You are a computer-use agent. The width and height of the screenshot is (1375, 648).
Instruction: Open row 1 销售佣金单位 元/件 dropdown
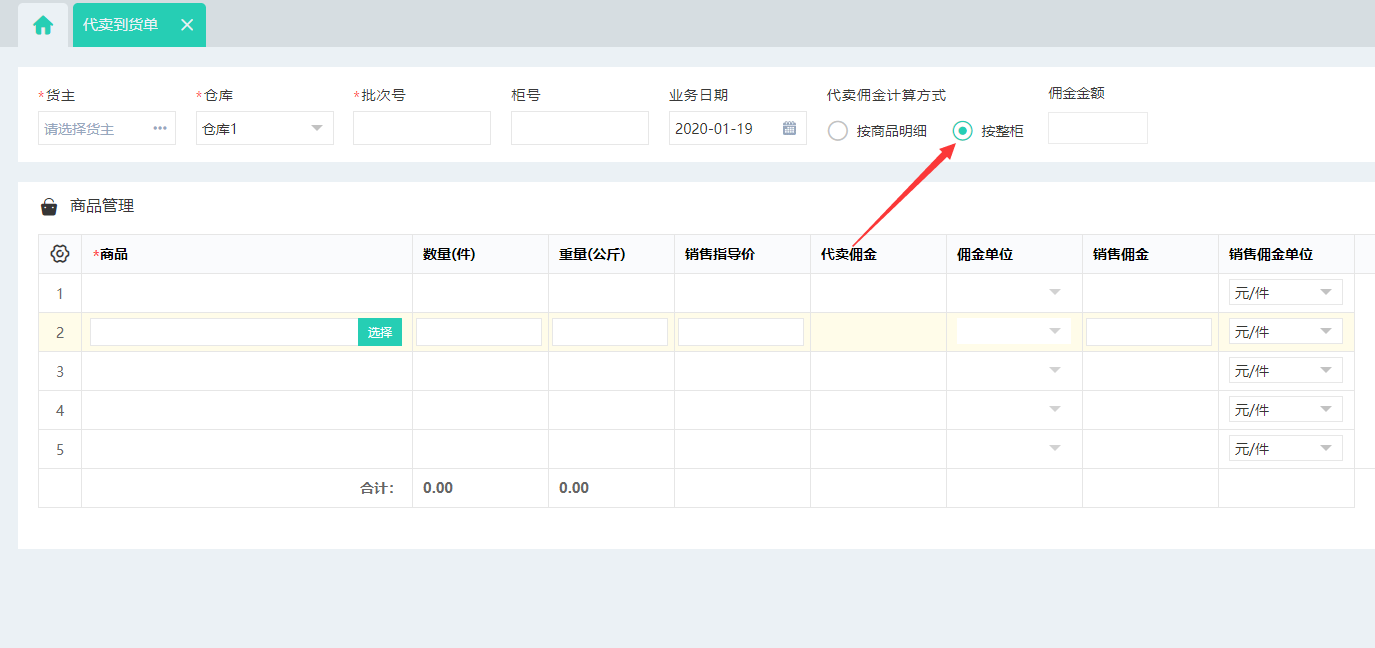tap(1286, 292)
